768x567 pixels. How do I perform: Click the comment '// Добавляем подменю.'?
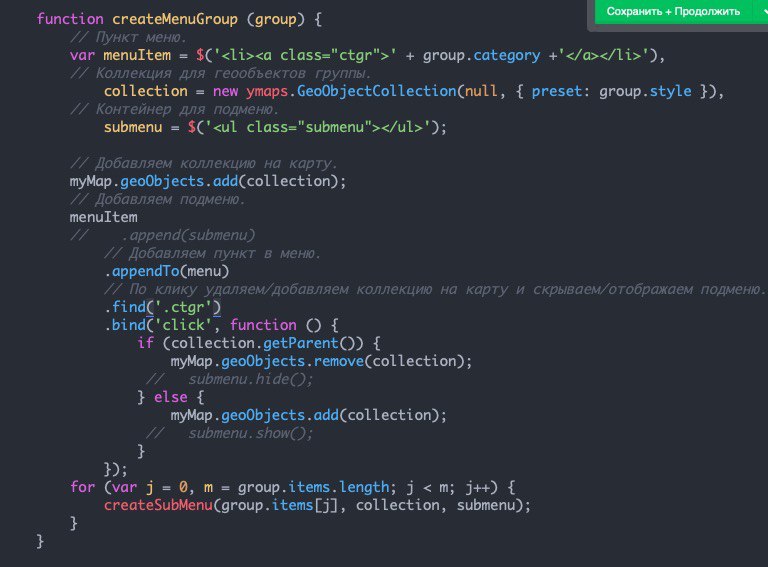(157, 199)
